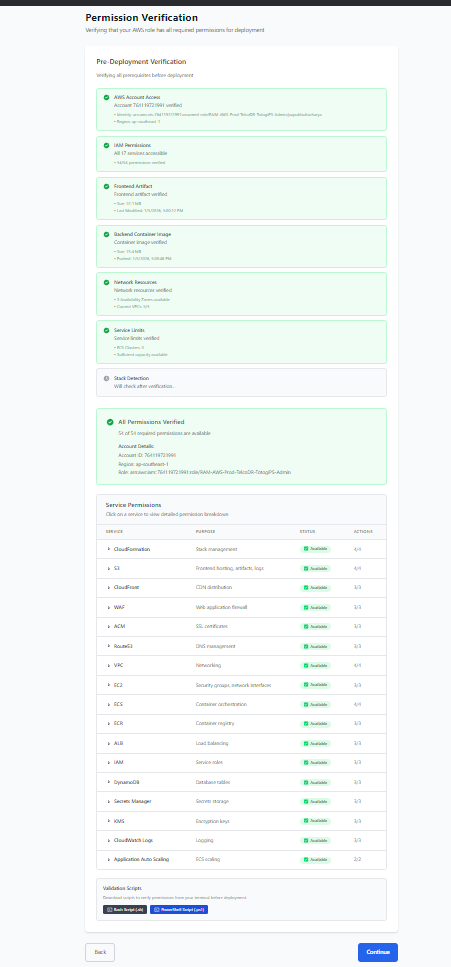Click the clock icon beside Stack Detection
Viewport: 451px width, 967px height.
click(107, 378)
